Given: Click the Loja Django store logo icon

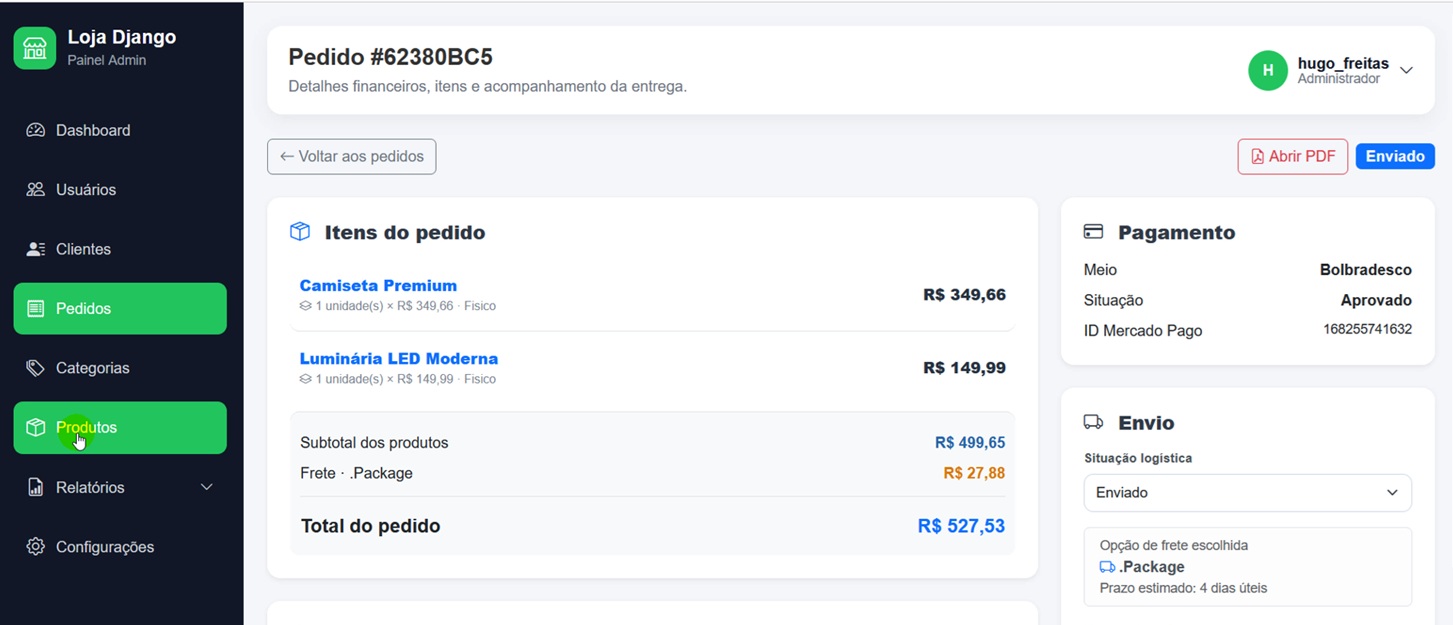Looking at the screenshot, I should (x=35, y=48).
